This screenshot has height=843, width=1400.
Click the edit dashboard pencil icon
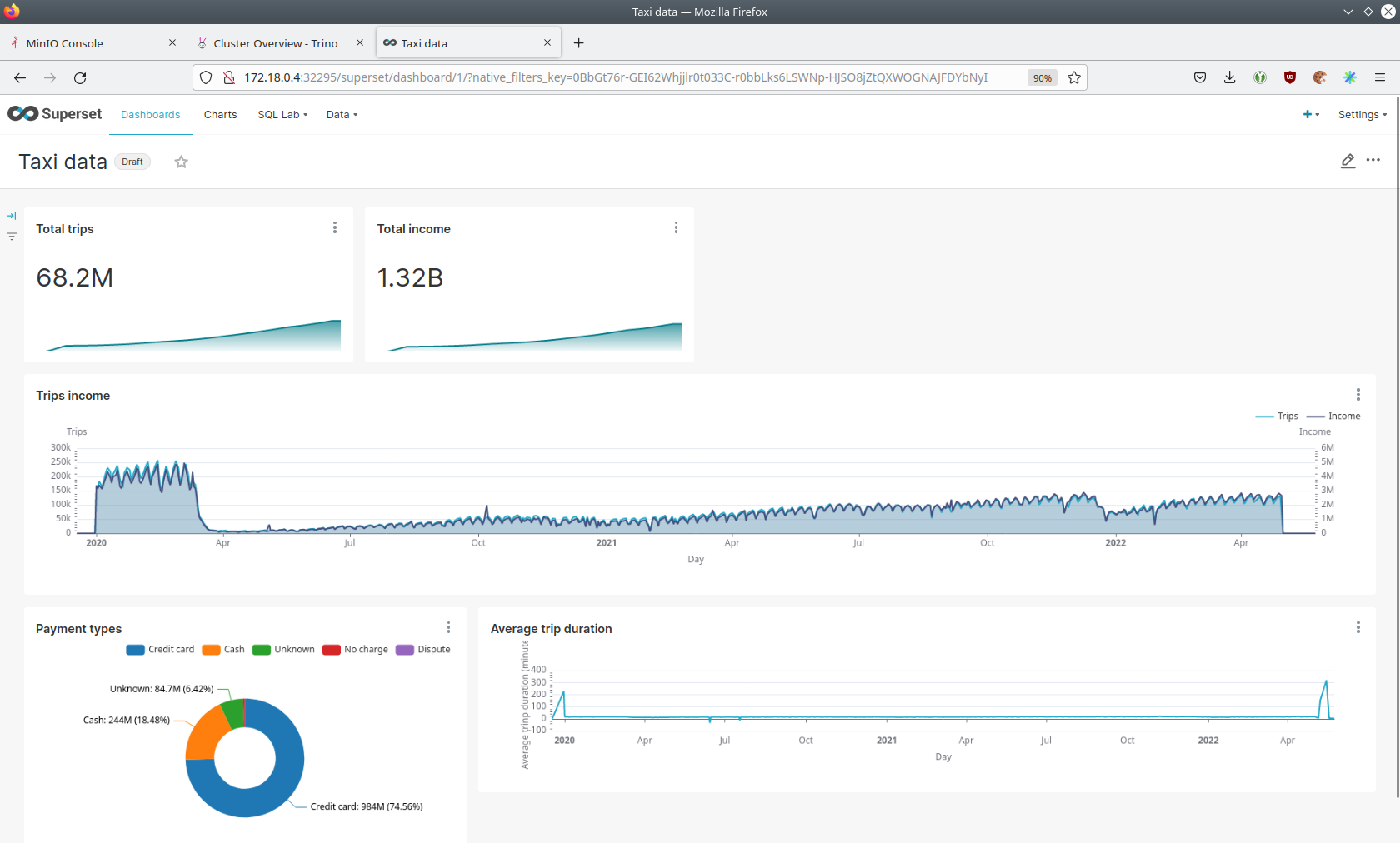1347,161
